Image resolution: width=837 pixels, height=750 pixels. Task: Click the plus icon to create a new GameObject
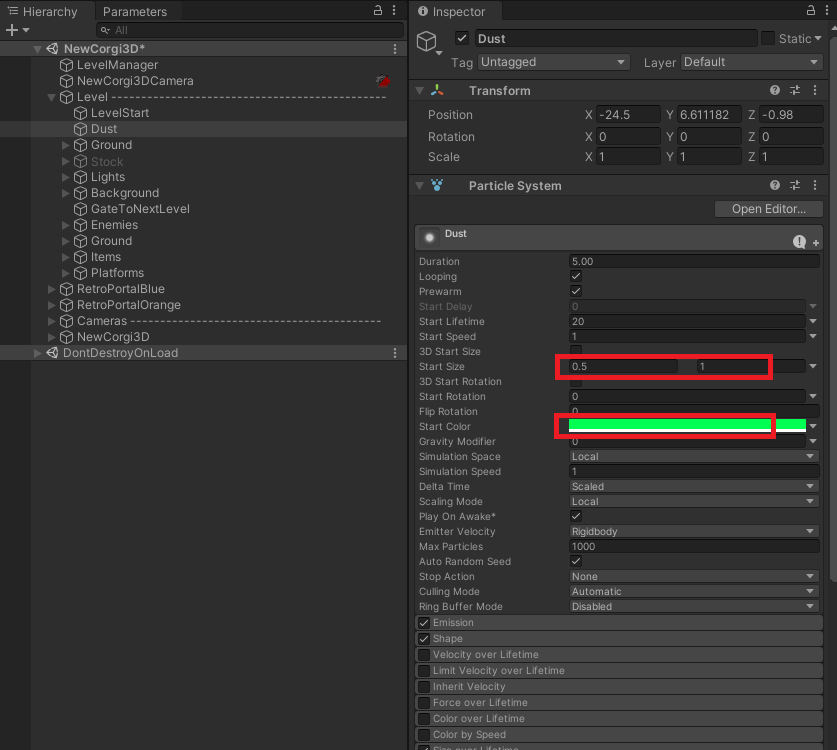tap(10, 29)
